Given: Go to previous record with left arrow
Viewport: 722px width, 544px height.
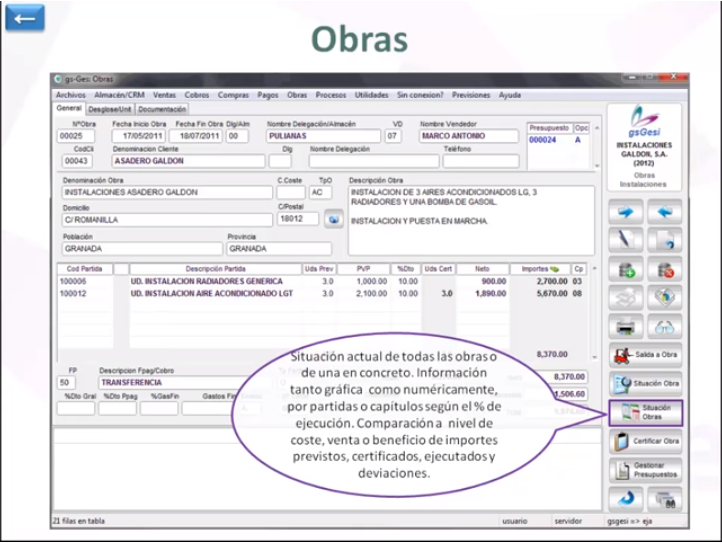Looking at the screenshot, I should pos(664,212).
